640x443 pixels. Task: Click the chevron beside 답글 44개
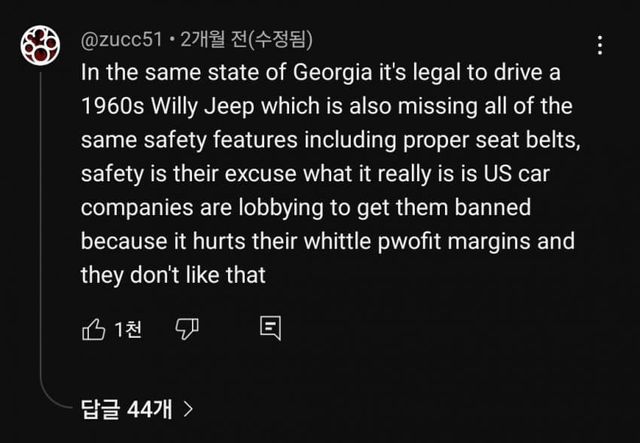pyautogui.click(x=188, y=408)
